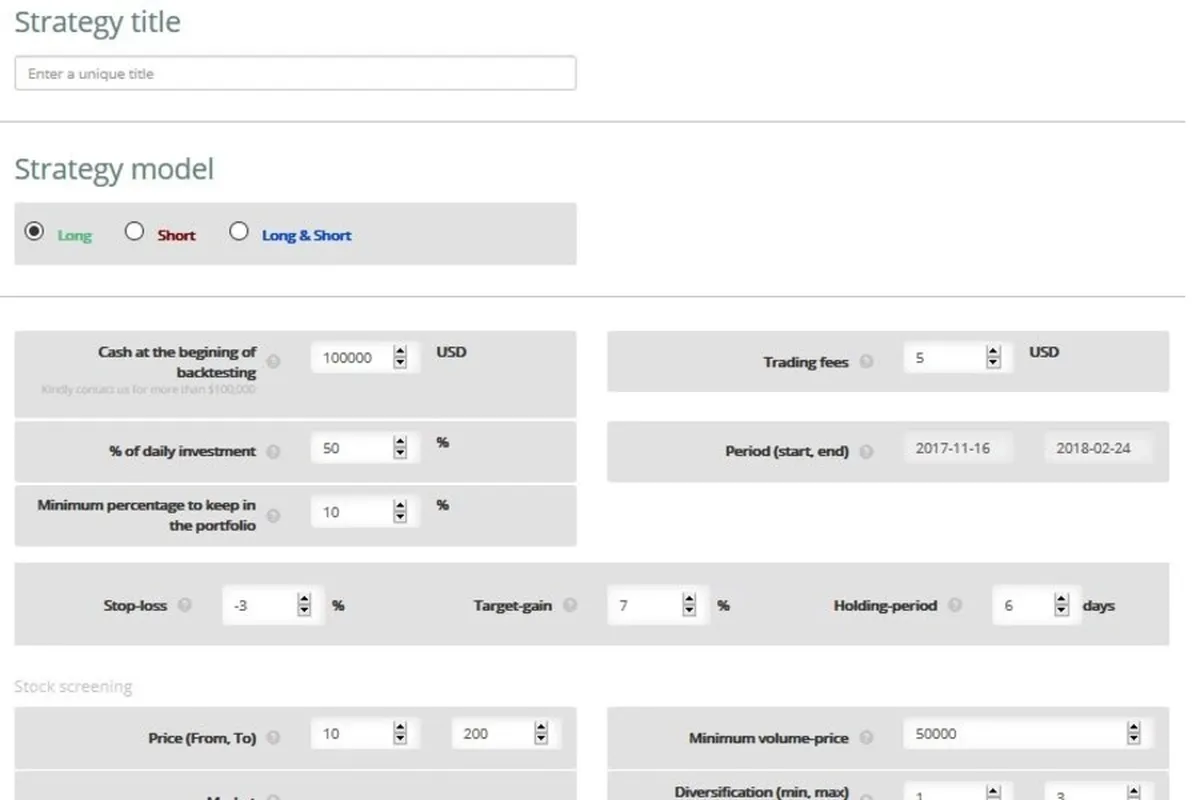Viewport: 1200px width, 800px height.
Task: Click help icon beside Minimum volume-price
Action: 866,738
